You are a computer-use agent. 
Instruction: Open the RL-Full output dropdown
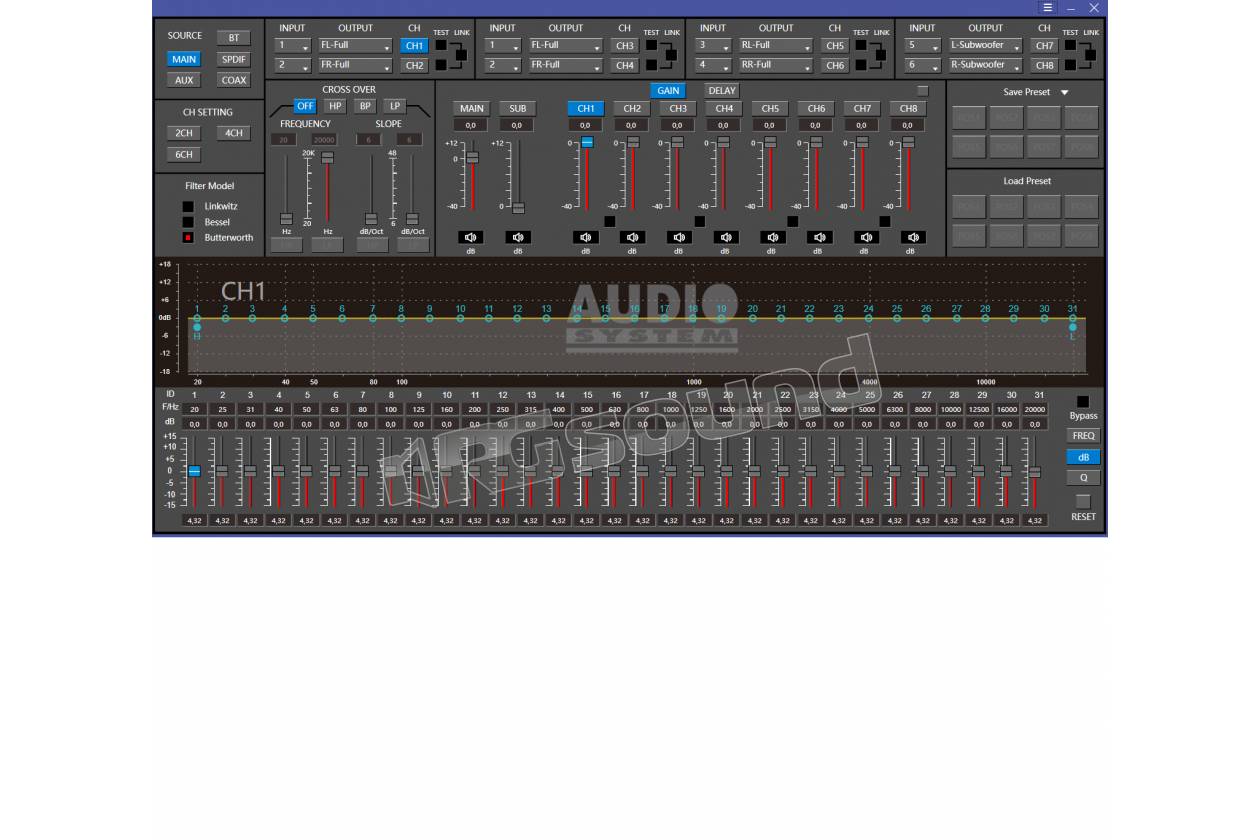[775, 45]
